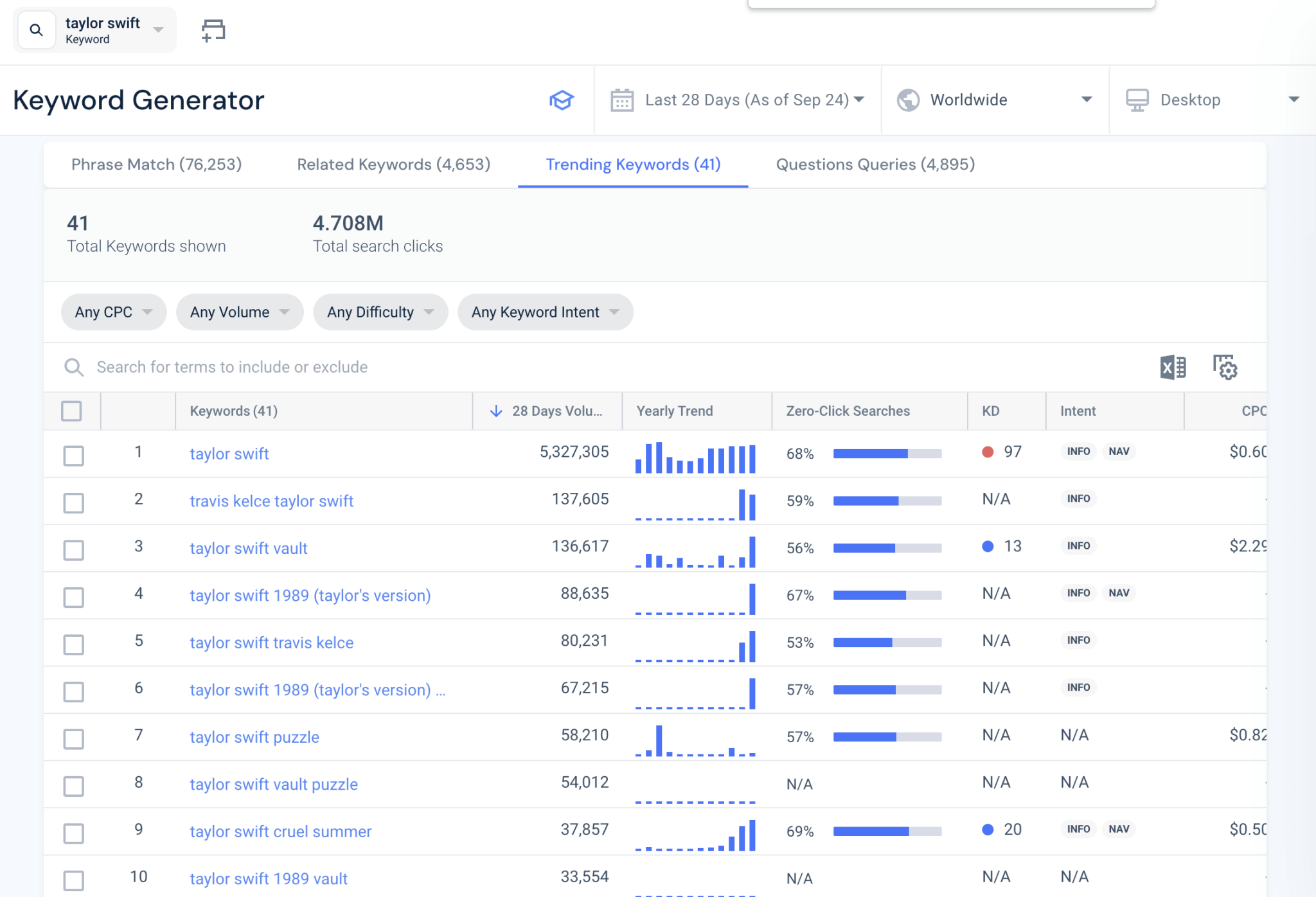Open table column settings gear icon
Viewport: 1316px width, 897px height.
tap(1225, 368)
